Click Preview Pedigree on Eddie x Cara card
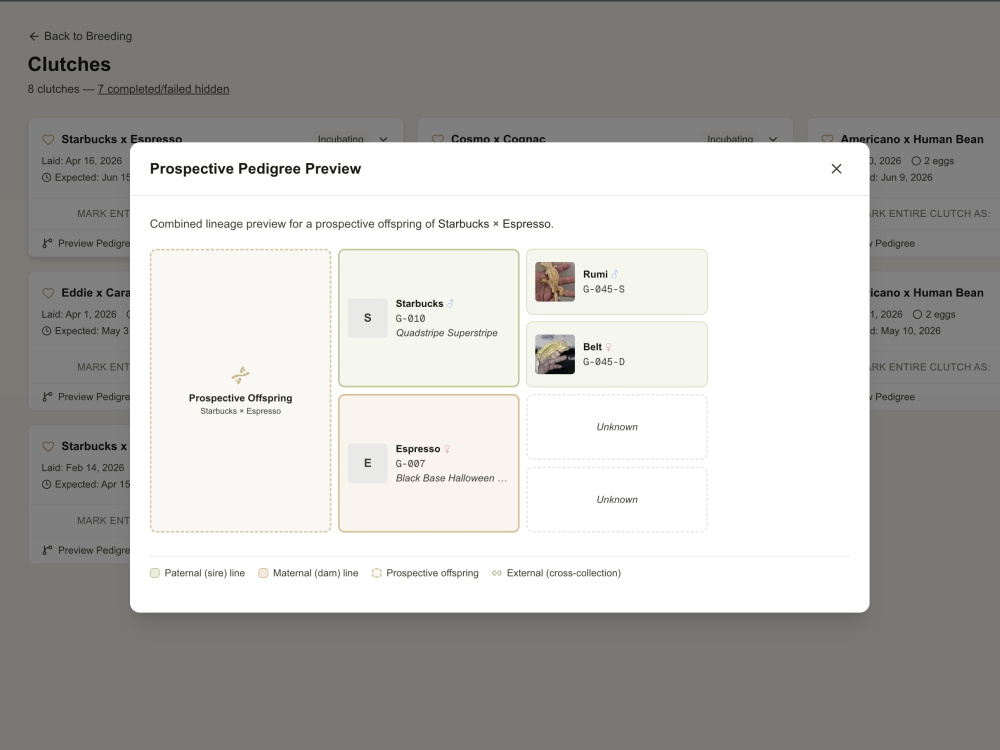Image resolution: width=1000 pixels, height=750 pixels. 86,397
